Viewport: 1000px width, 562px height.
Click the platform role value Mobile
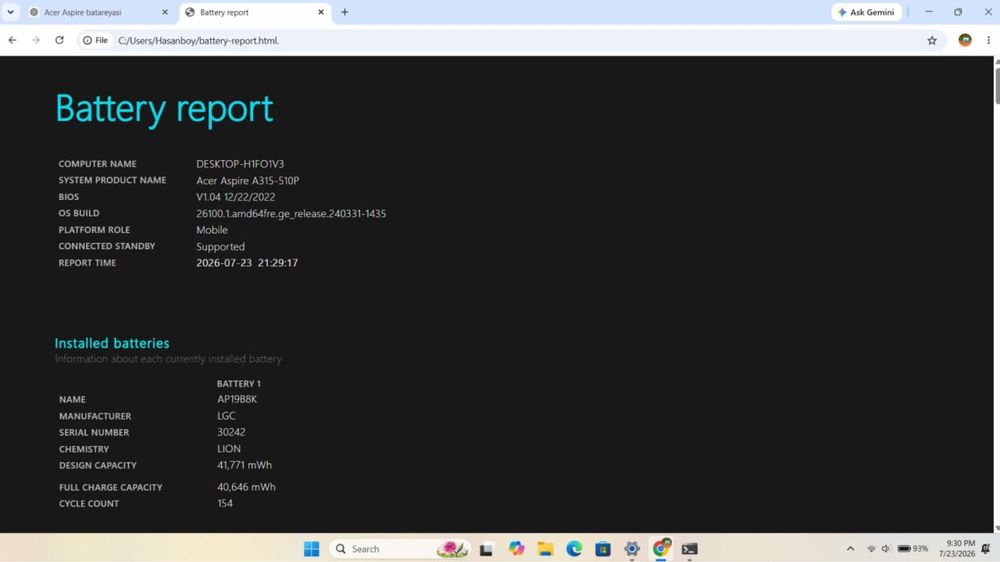click(x=212, y=230)
